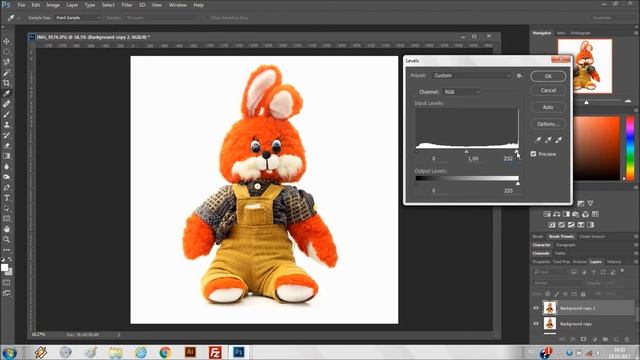Select the Healing Brush tool
Viewport: 640px width, 360px height.
click(x=7, y=104)
